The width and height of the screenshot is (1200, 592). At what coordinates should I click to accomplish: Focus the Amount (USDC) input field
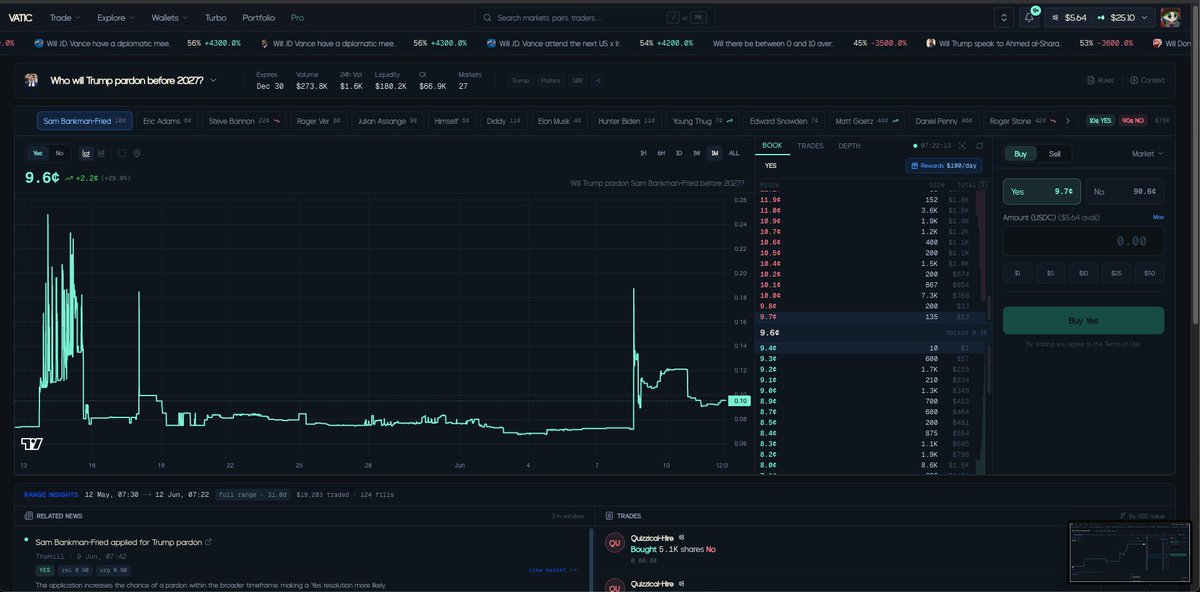coord(1083,241)
